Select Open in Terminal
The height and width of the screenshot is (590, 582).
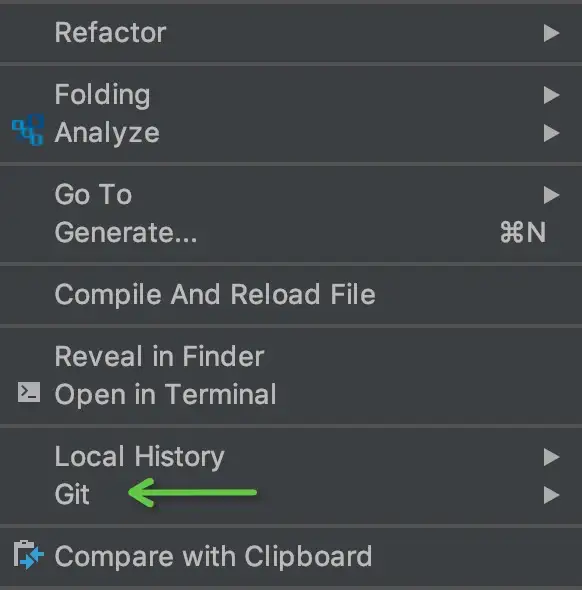291,394
